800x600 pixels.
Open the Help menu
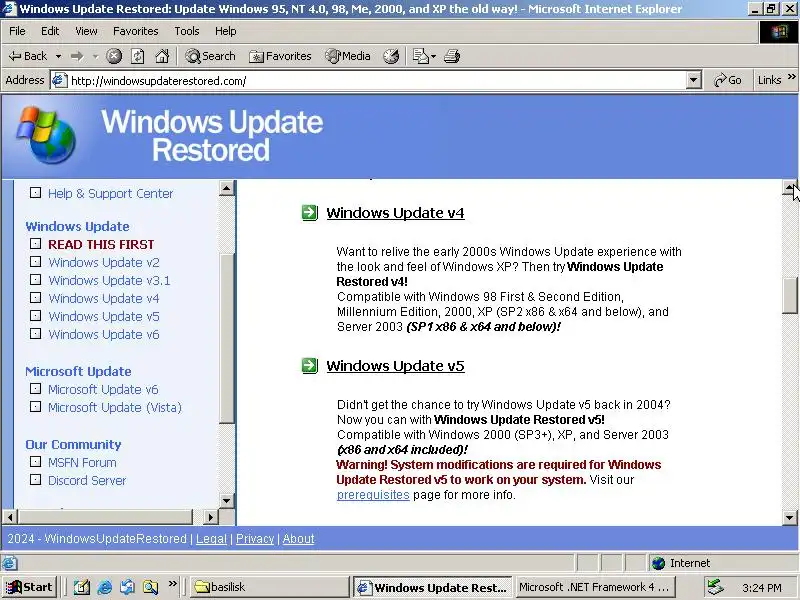tap(226, 31)
